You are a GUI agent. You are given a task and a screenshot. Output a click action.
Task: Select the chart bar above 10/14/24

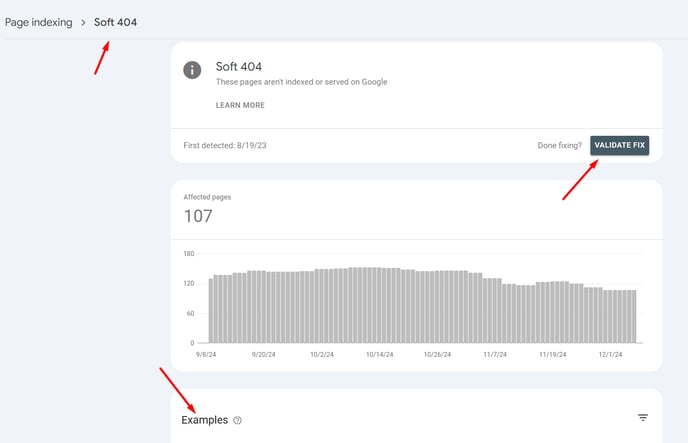[x=380, y=305]
